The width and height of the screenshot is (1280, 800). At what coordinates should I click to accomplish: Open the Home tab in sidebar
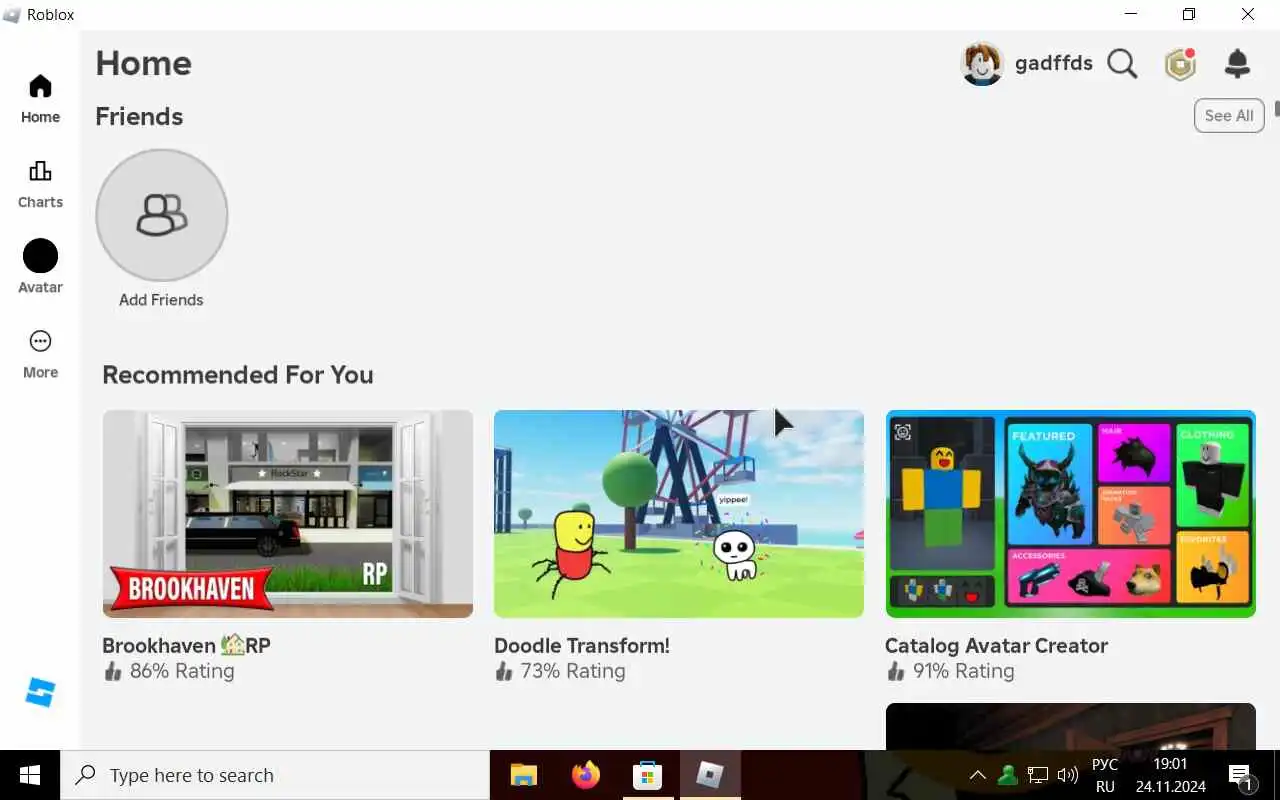click(40, 99)
